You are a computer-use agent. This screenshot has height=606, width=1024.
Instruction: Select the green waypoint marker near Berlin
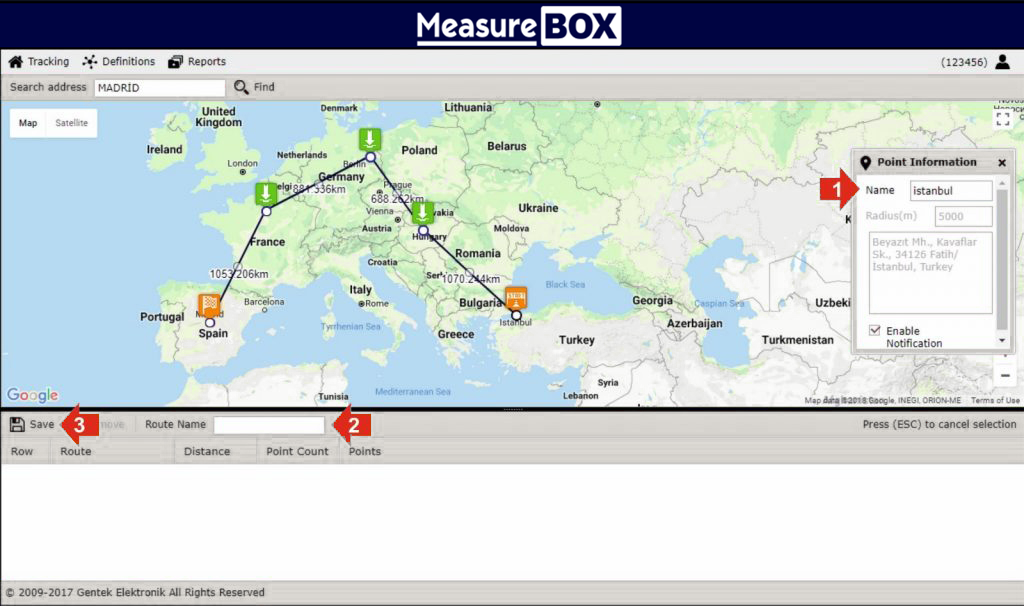tap(370, 139)
